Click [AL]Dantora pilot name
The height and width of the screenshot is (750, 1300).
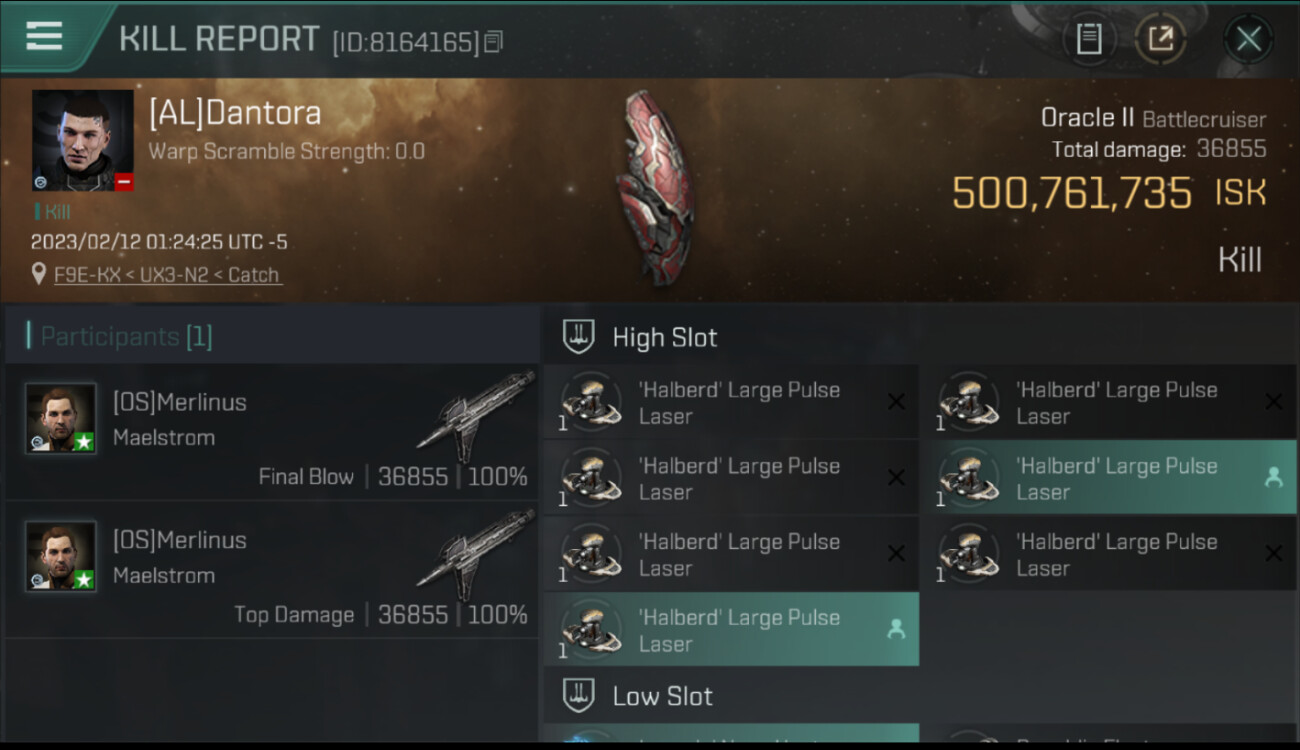coord(235,113)
